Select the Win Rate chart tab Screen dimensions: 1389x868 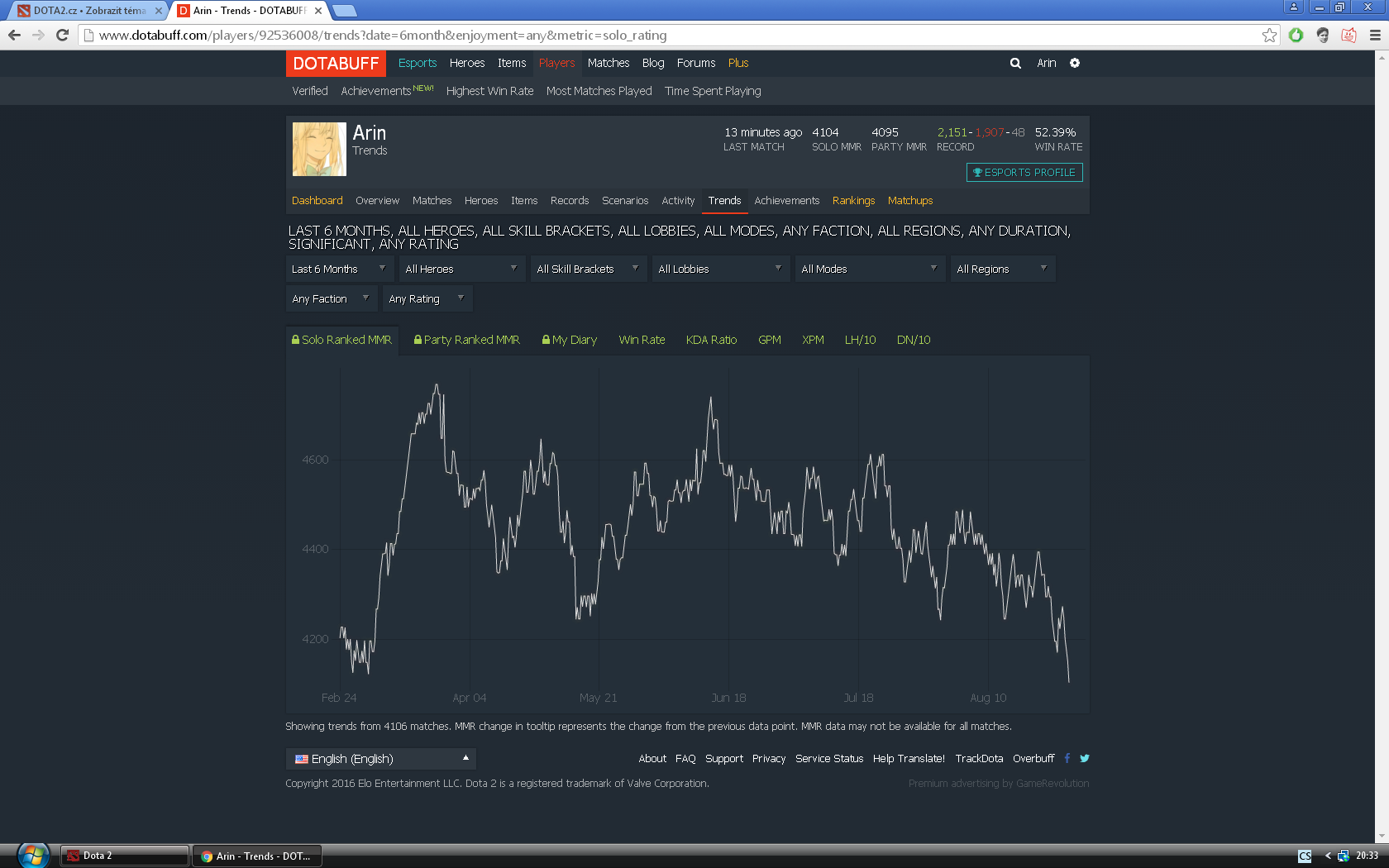(642, 340)
